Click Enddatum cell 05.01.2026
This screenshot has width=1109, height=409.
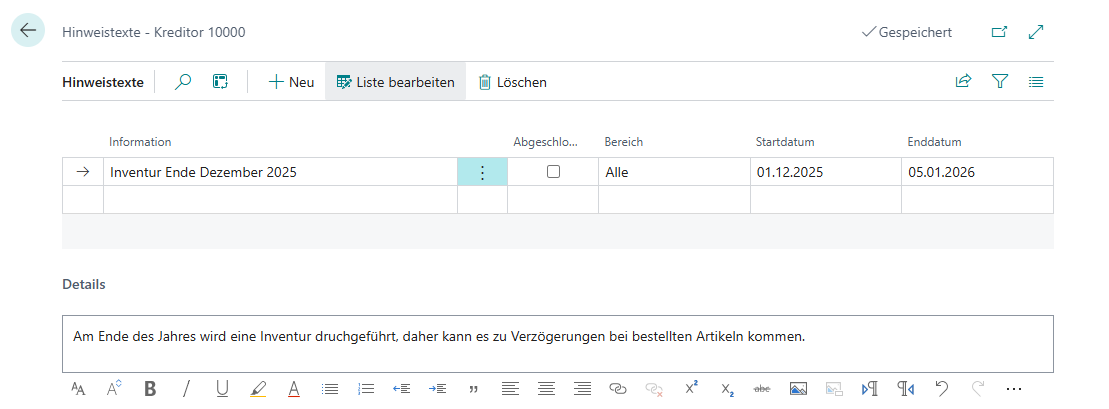pyautogui.click(x=977, y=172)
